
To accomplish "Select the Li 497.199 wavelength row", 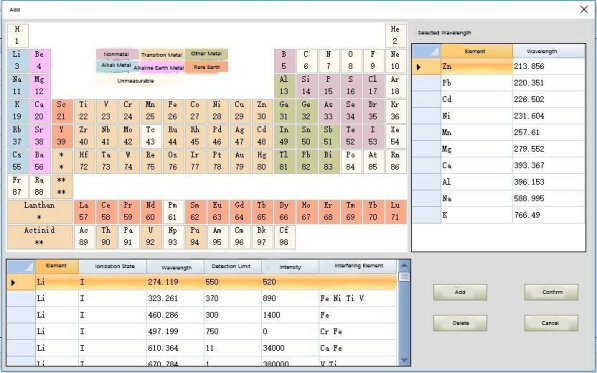I will tap(202, 332).
